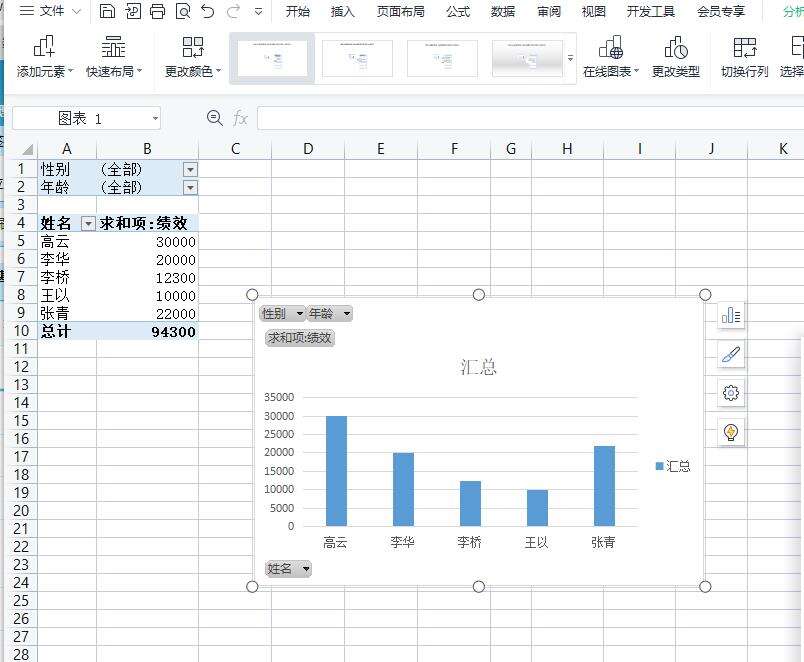Open the 年龄 field button on the chart
This screenshot has width=804, height=662.
tap(329, 313)
